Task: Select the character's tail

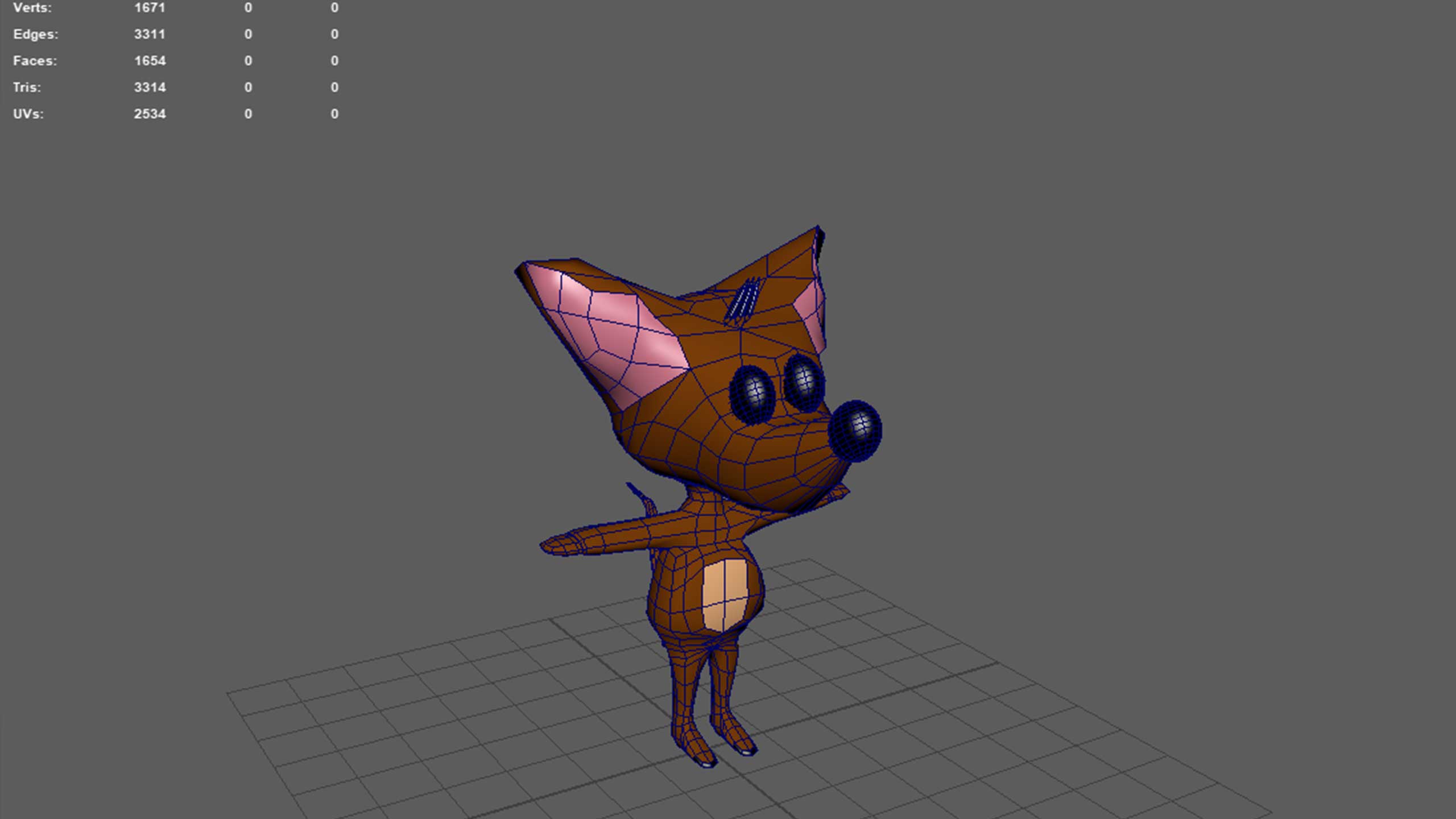Action: click(x=644, y=499)
